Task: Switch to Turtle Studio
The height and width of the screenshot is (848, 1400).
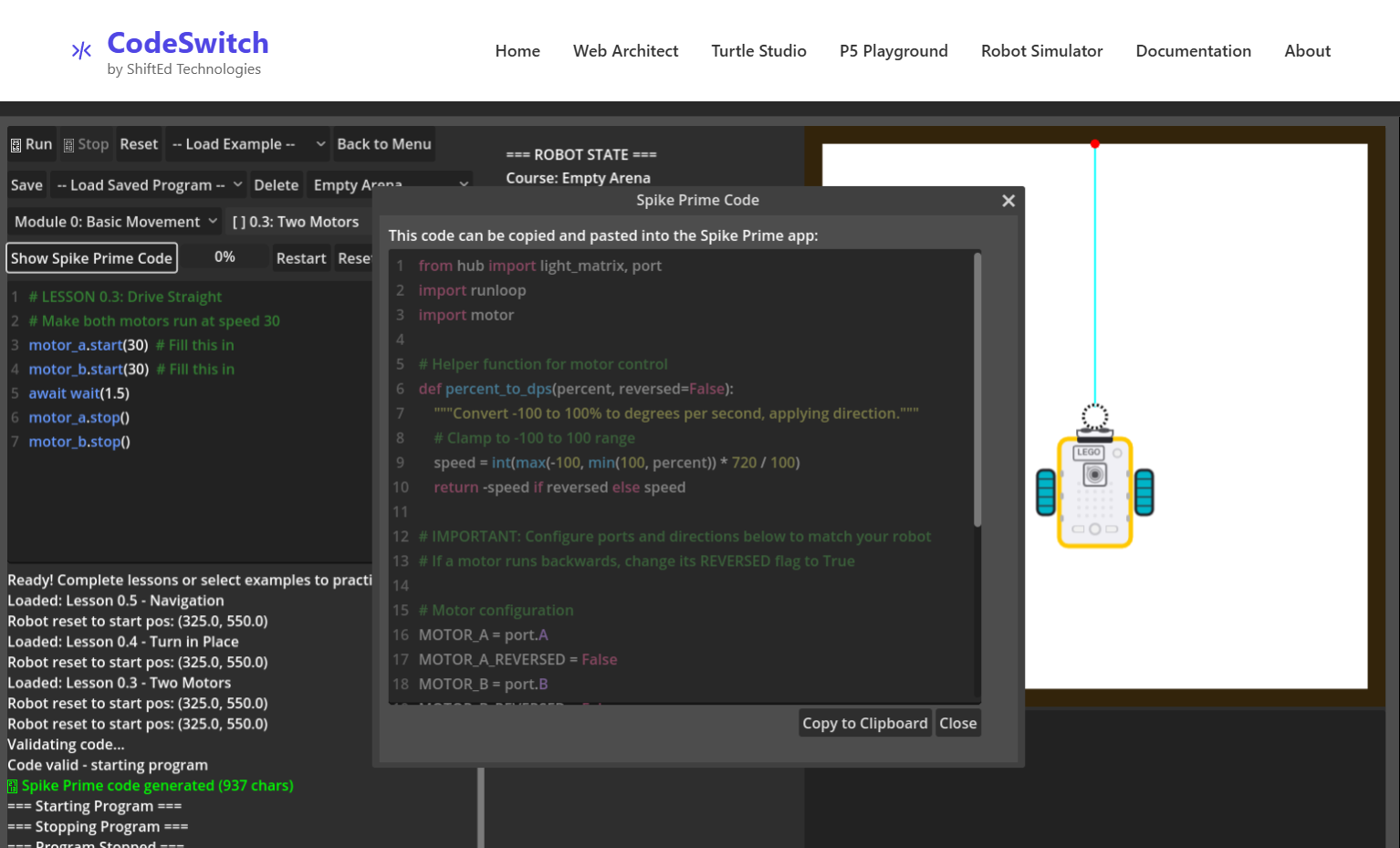Action: click(x=758, y=51)
